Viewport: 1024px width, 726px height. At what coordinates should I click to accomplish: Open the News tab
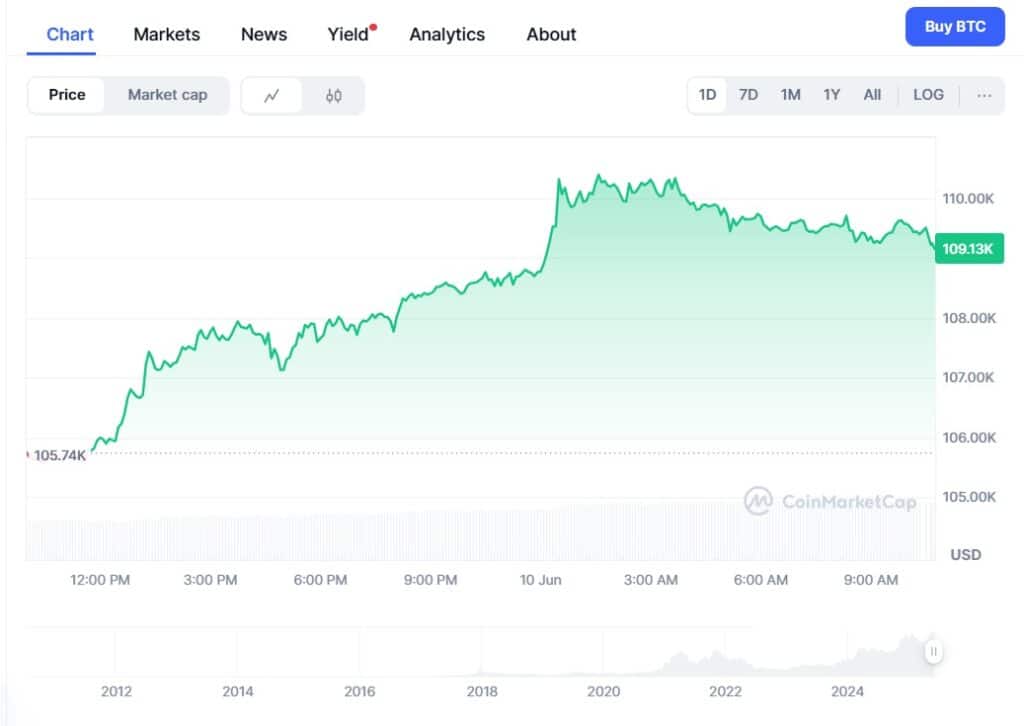264,34
